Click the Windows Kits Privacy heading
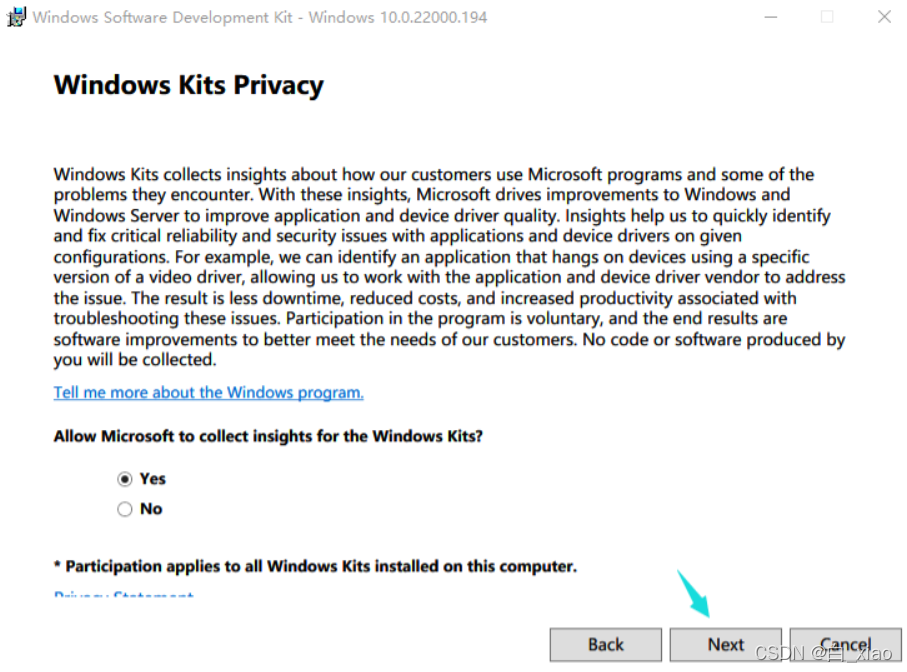Screen dimensions: 907x672 188,85
